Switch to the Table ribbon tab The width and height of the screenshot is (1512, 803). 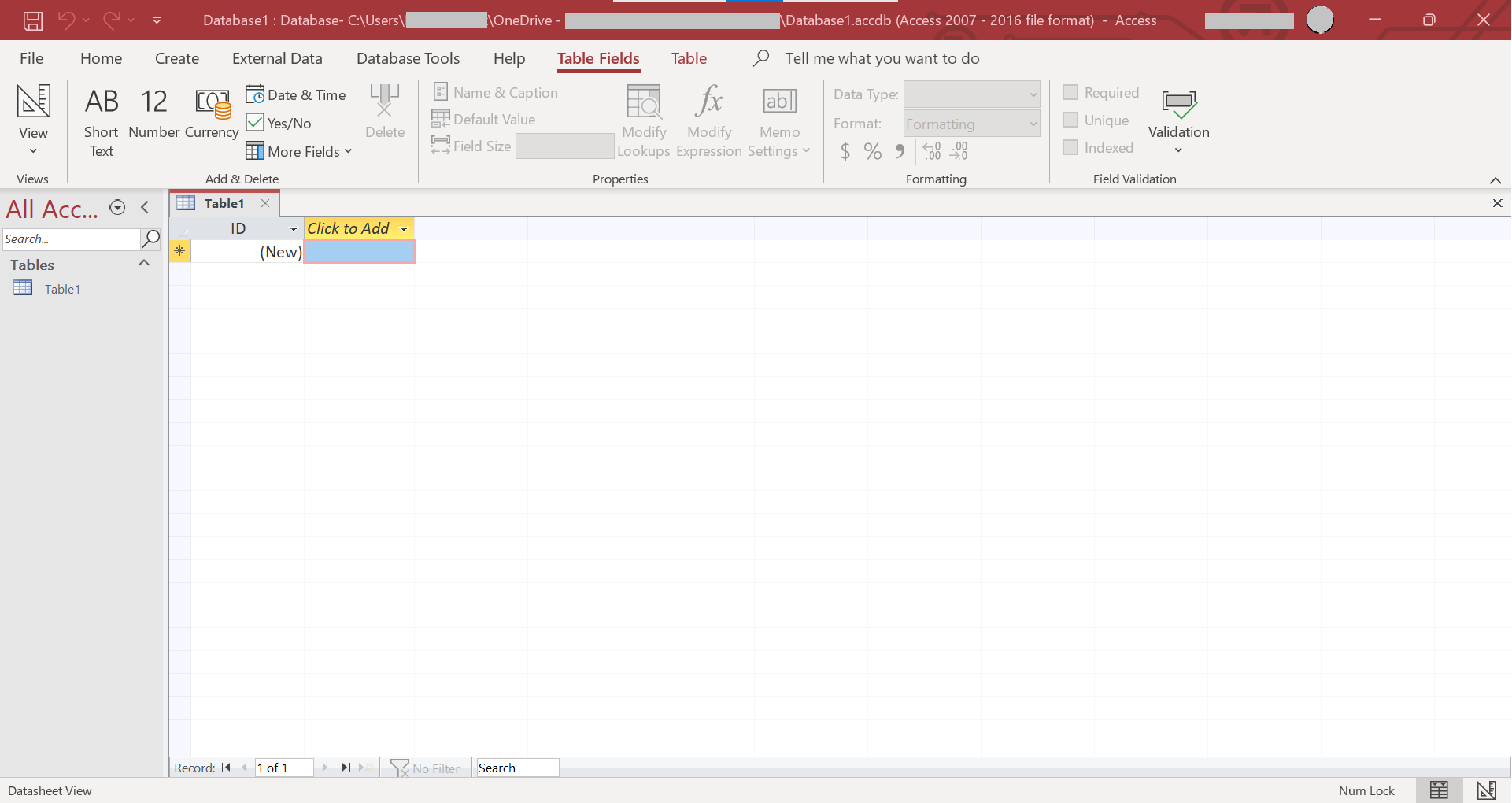[x=689, y=58]
